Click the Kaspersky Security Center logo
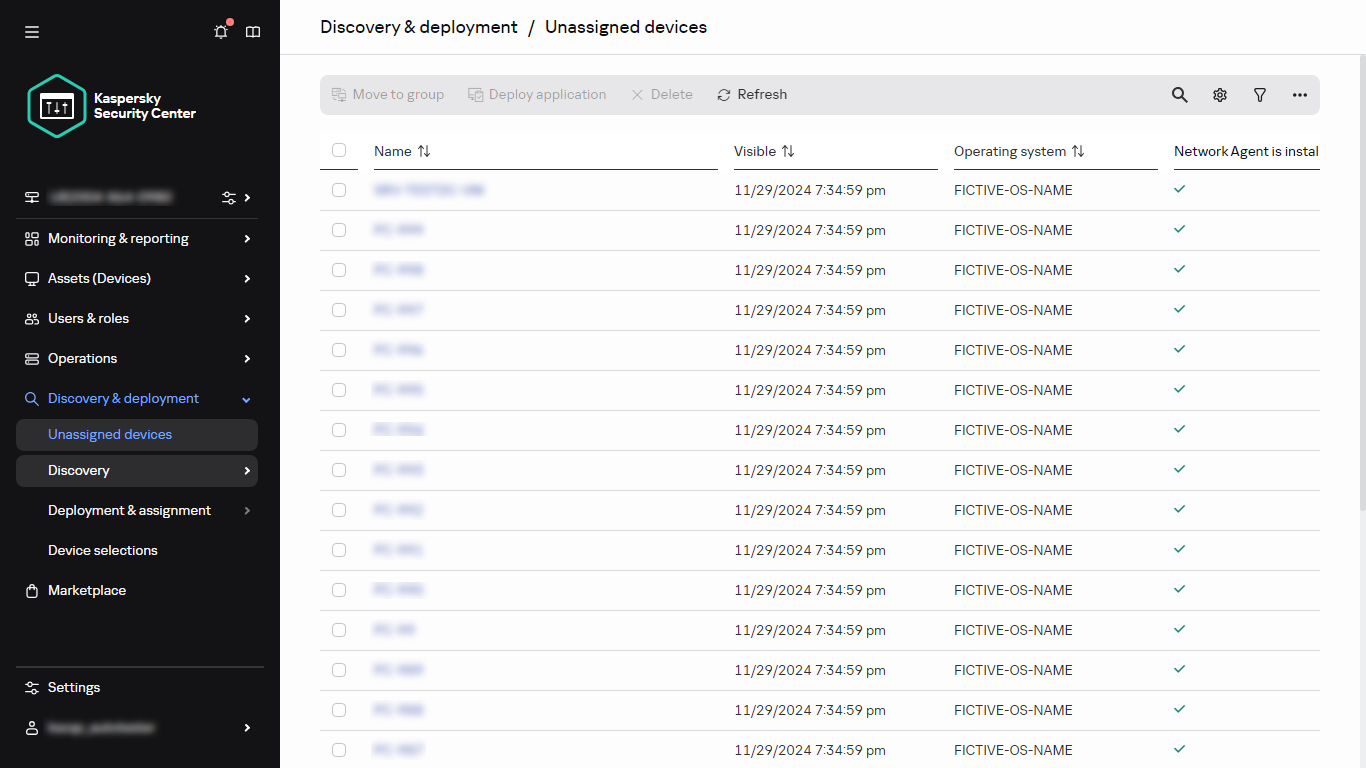Screen dimensions: 1366x768 (110, 105)
